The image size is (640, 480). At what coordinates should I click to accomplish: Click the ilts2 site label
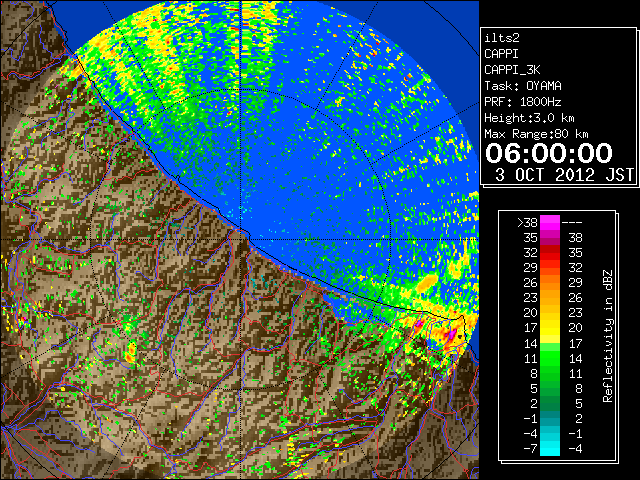pyautogui.click(x=502, y=38)
